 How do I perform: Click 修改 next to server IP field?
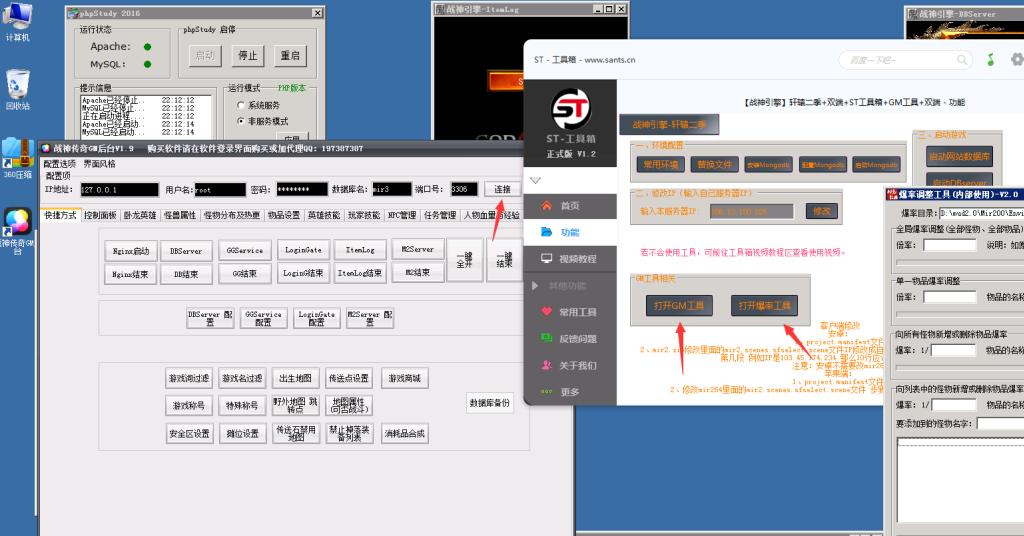pyautogui.click(x=822, y=211)
